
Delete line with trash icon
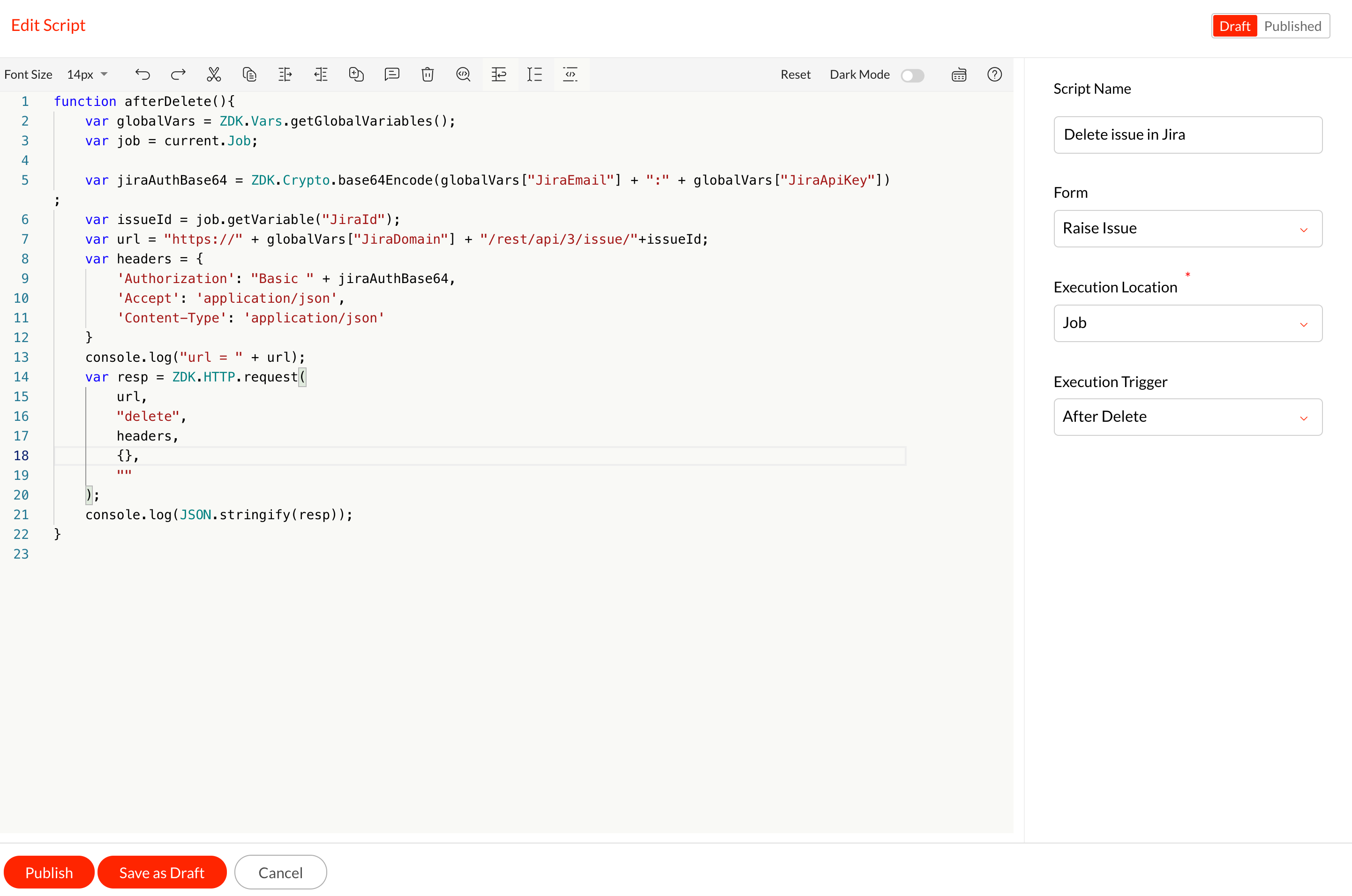428,75
